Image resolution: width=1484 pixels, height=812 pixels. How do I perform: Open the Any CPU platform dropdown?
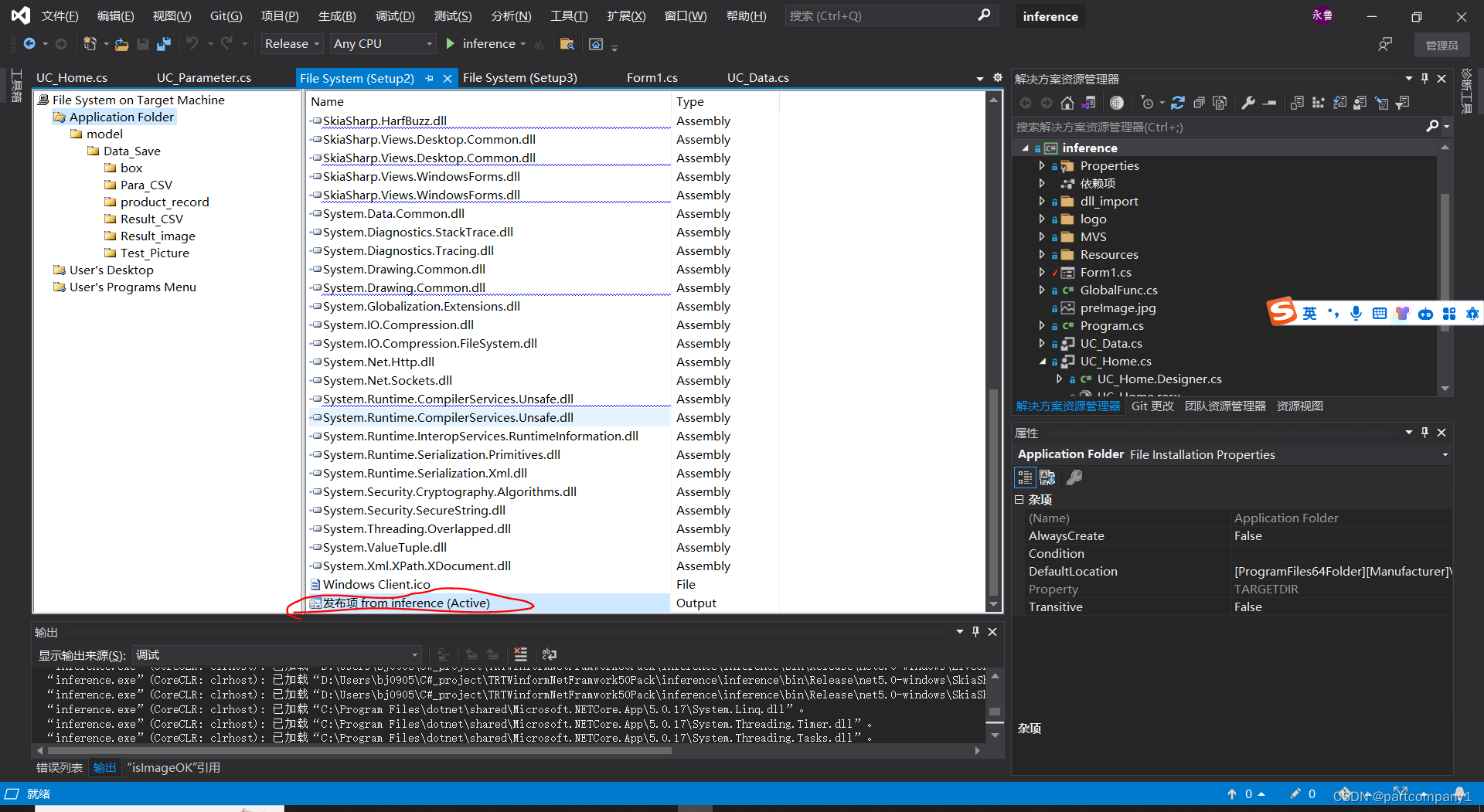point(383,44)
